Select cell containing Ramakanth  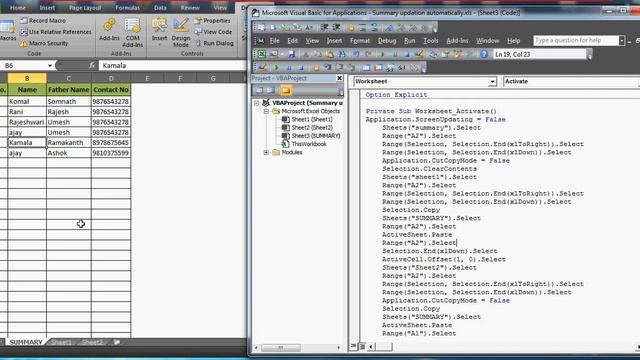pyautogui.click(x=69, y=142)
